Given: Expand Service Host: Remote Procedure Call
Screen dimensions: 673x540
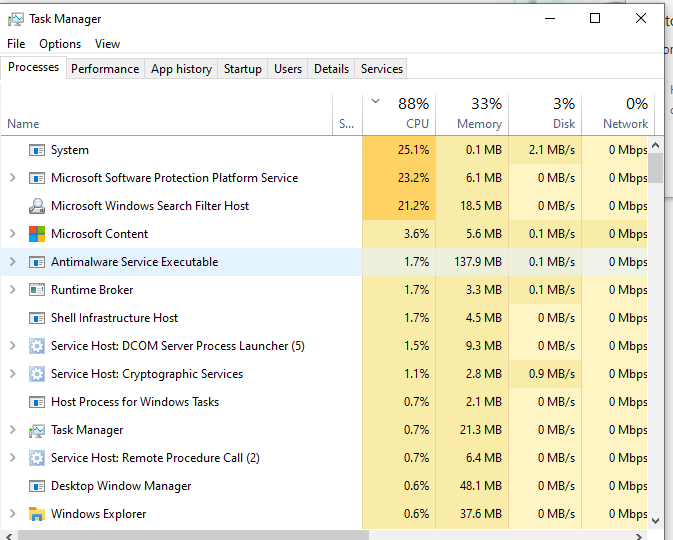Looking at the screenshot, I should click(12, 458).
